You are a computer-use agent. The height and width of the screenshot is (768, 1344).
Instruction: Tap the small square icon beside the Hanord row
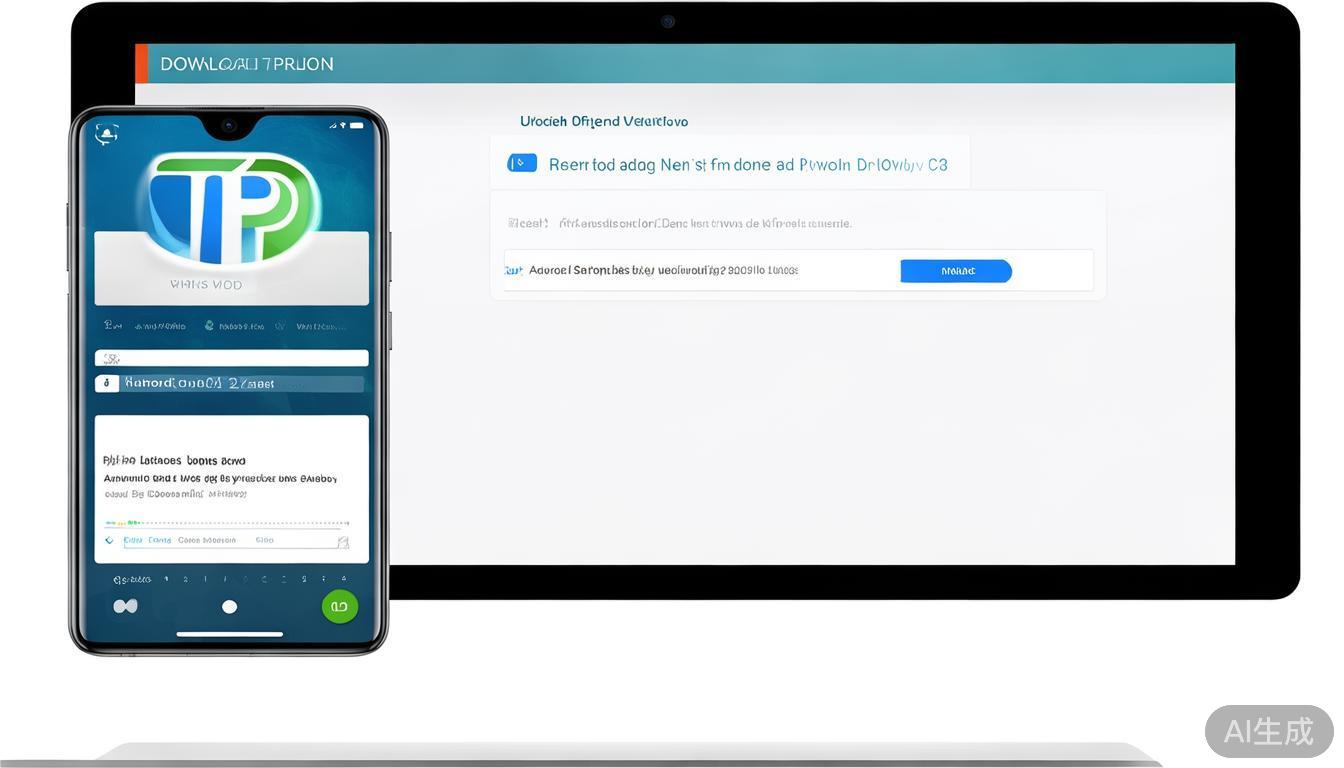pyautogui.click(x=107, y=383)
